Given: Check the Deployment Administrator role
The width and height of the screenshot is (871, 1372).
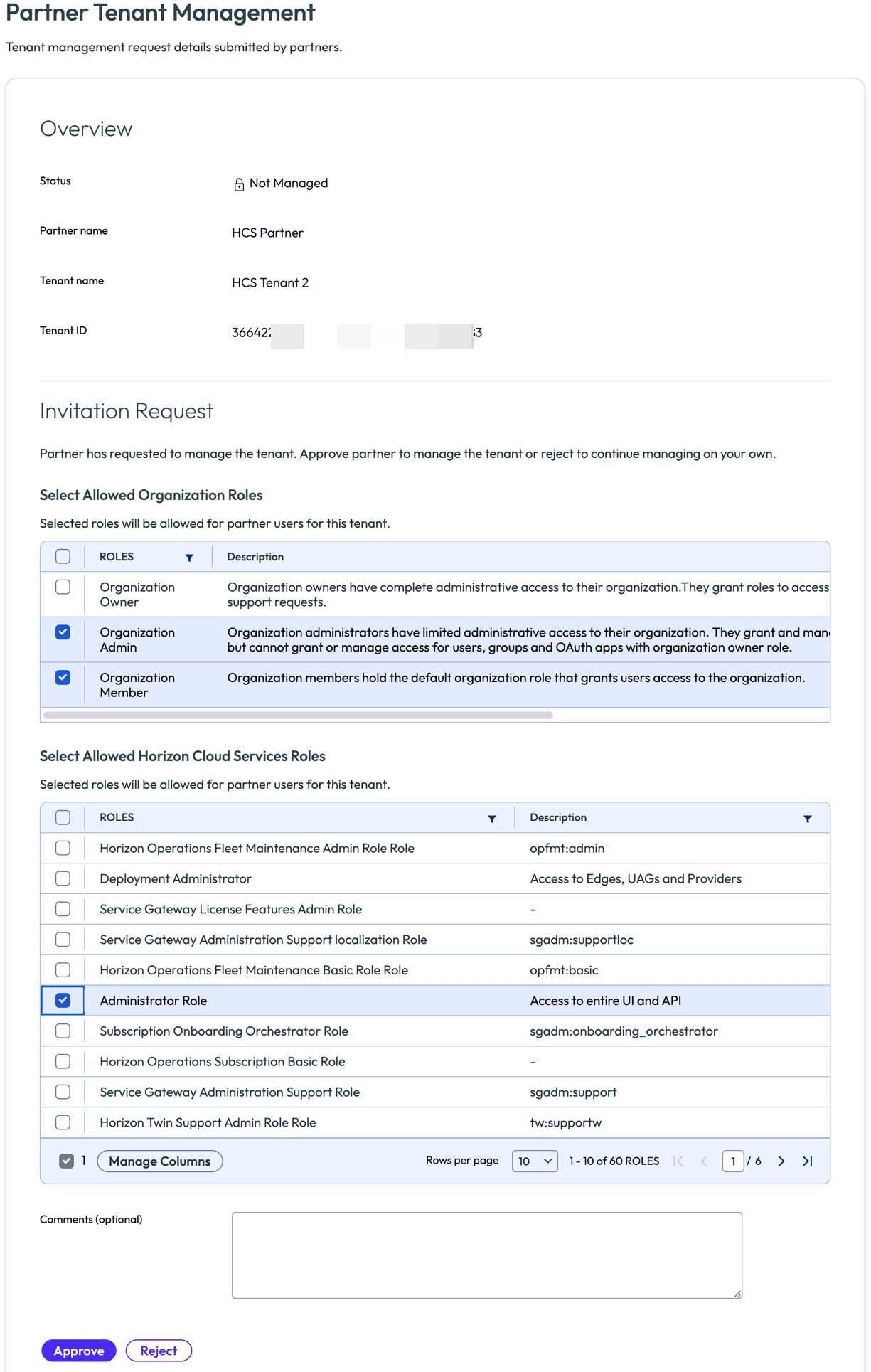Looking at the screenshot, I should 63,878.
